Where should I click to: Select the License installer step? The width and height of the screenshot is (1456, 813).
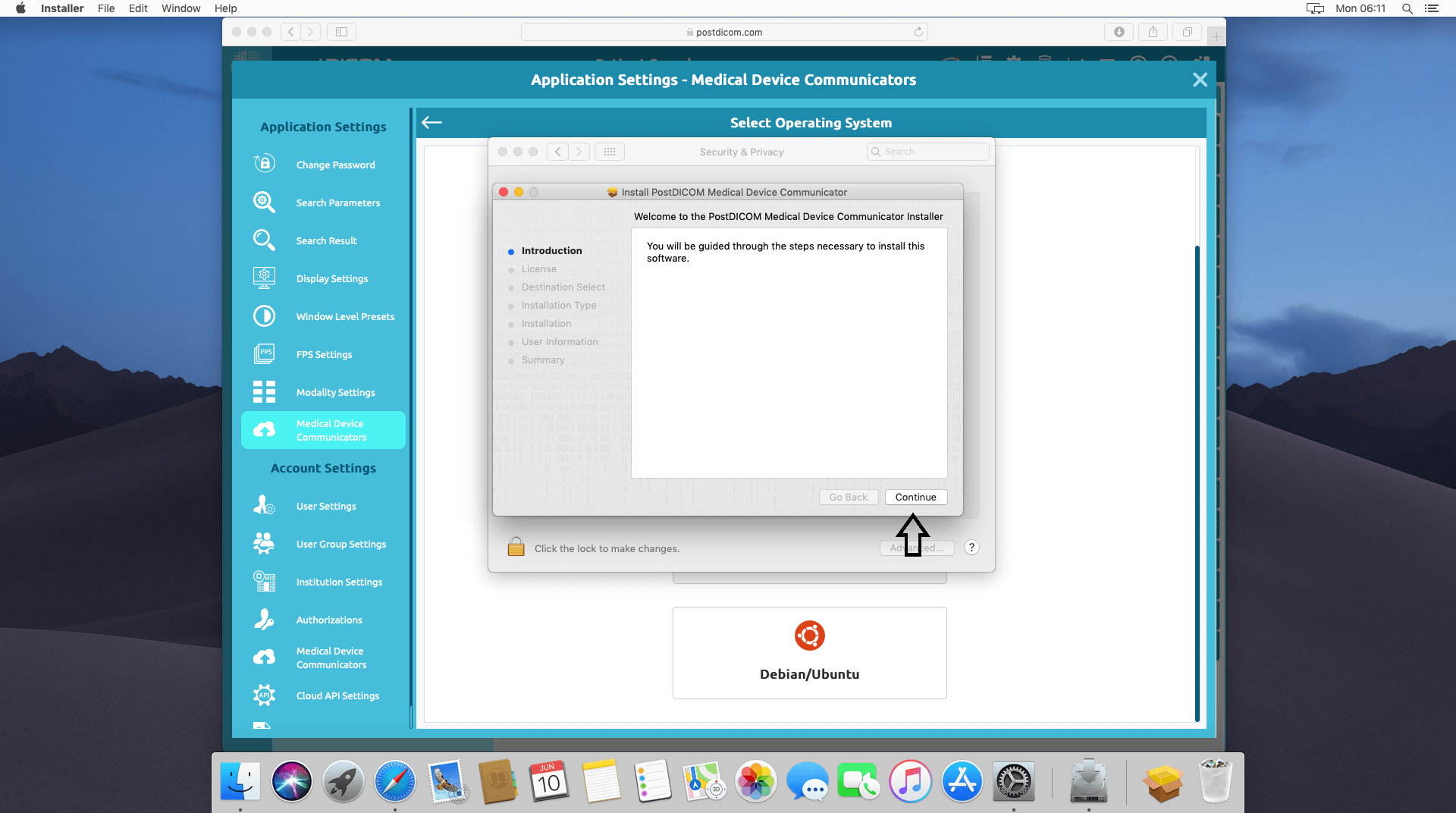click(x=538, y=269)
